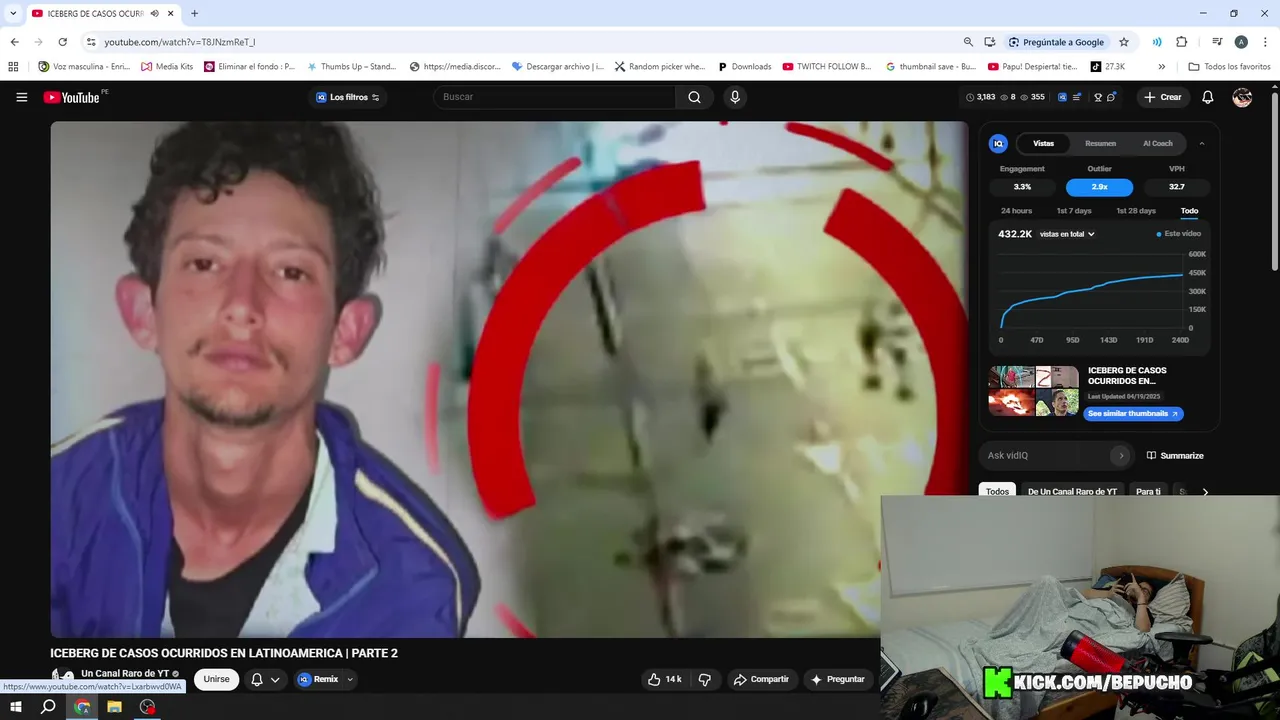Image resolution: width=1280 pixels, height=720 pixels.
Task: Click the zoom magnifier in address bar
Action: (968, 42)
